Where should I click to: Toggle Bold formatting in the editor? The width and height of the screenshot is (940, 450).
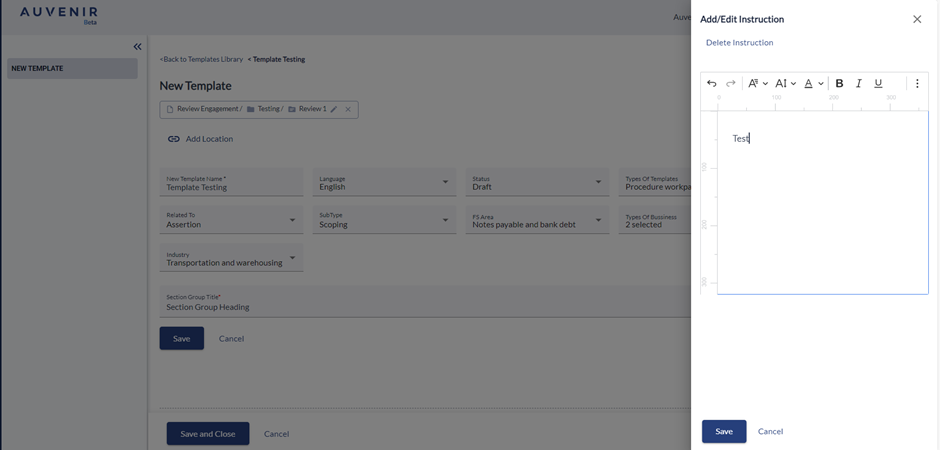[x=839, y=84]
